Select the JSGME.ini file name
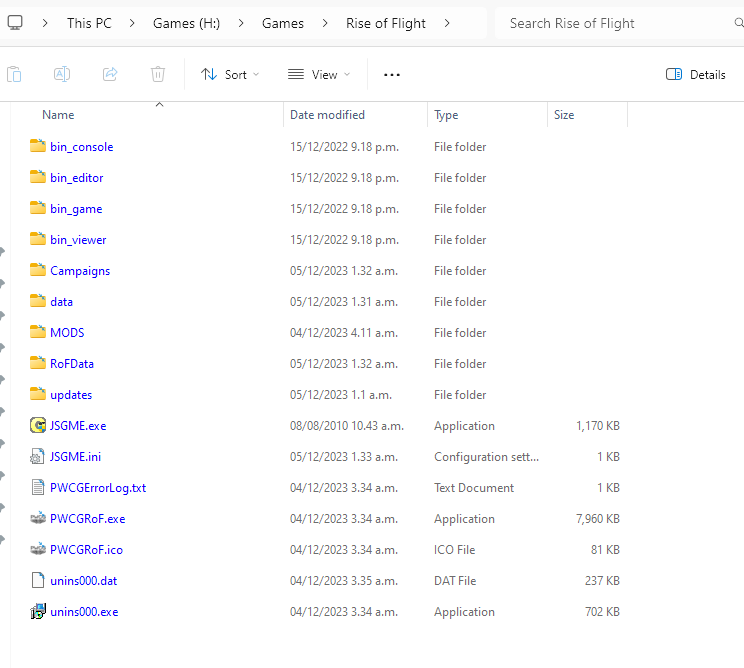This screenshot has height=668, width=744. [75, 457]
